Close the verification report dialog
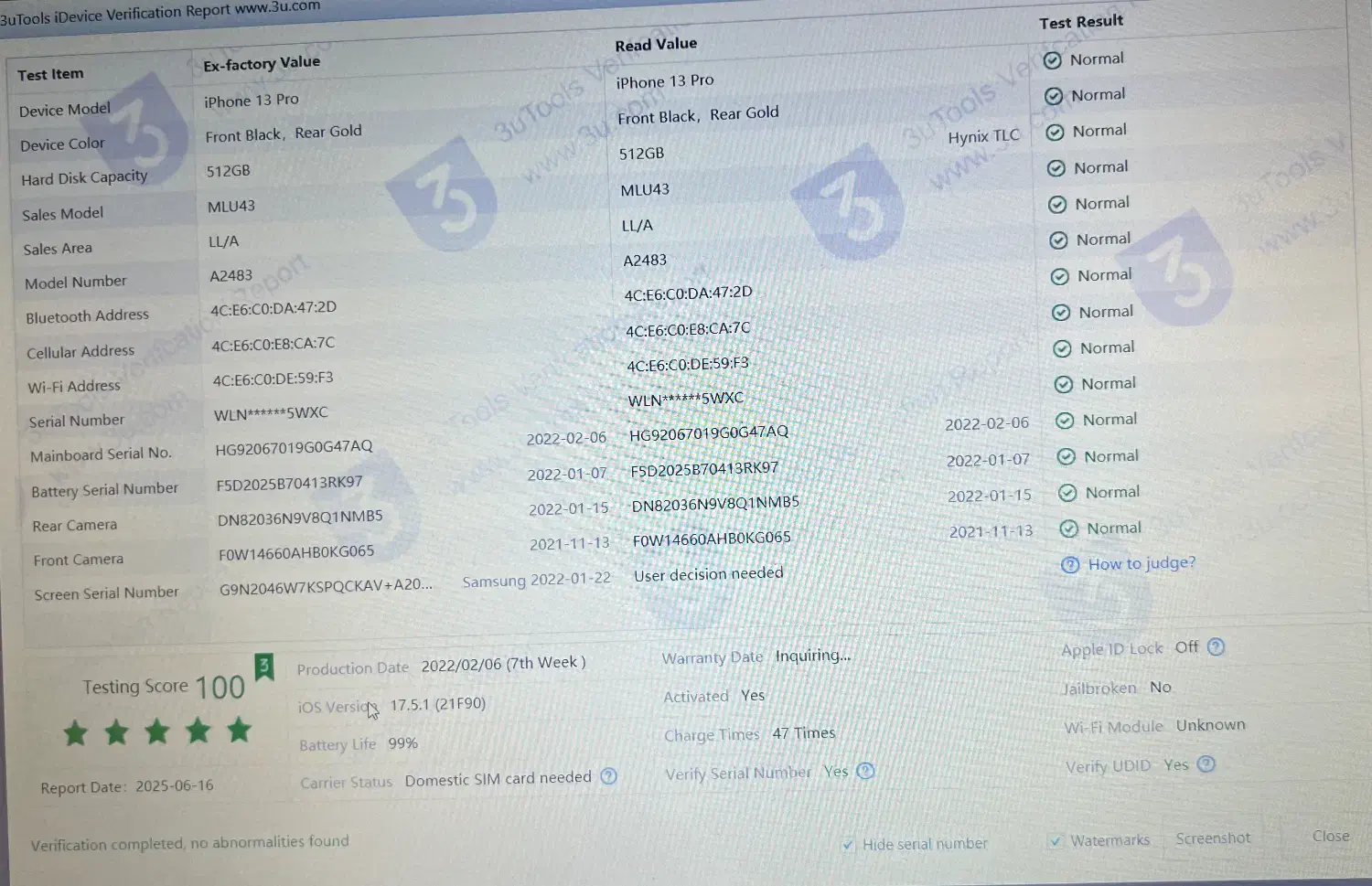1372x886 pixels. (1331, 836)
